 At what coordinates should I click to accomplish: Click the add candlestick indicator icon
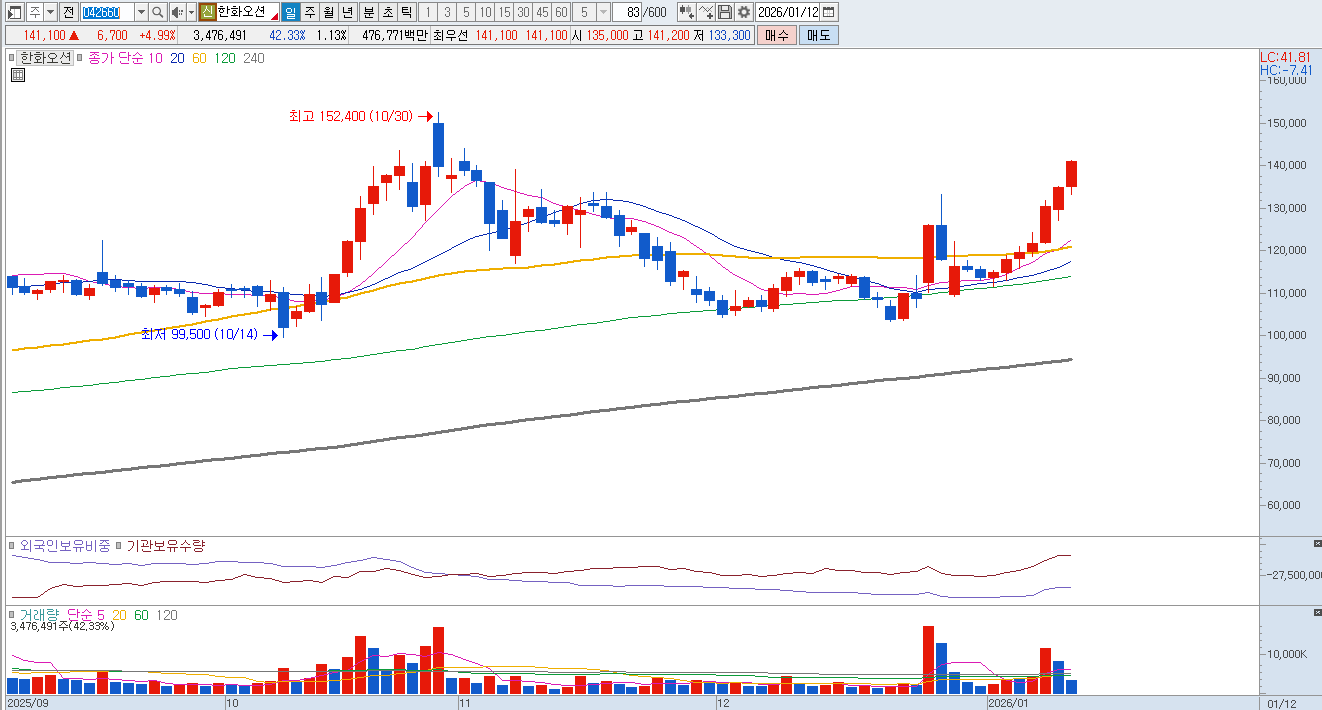686,12
